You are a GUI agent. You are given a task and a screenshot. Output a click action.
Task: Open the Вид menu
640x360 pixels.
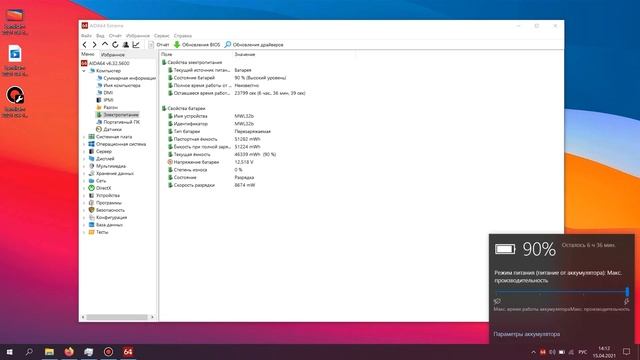(x=100, y=36)
